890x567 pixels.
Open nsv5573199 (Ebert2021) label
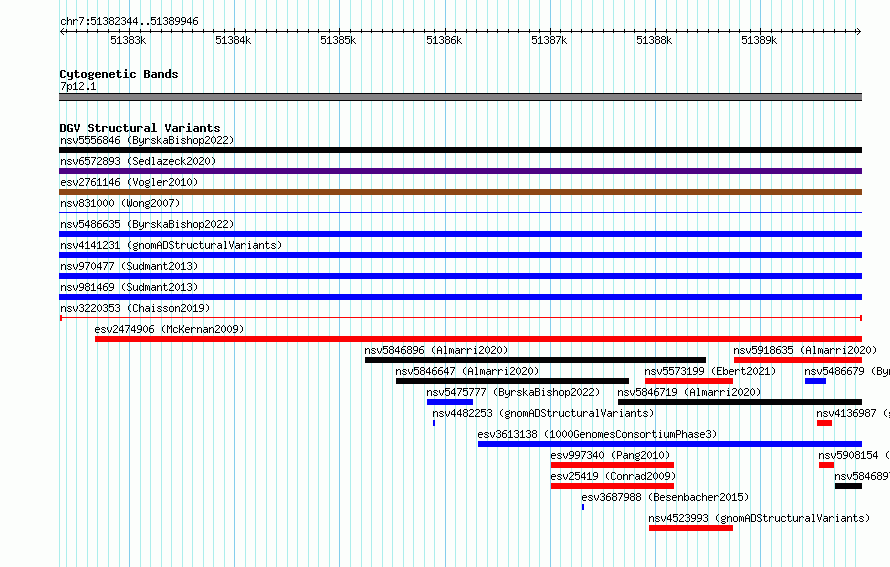tap(710, 371)
